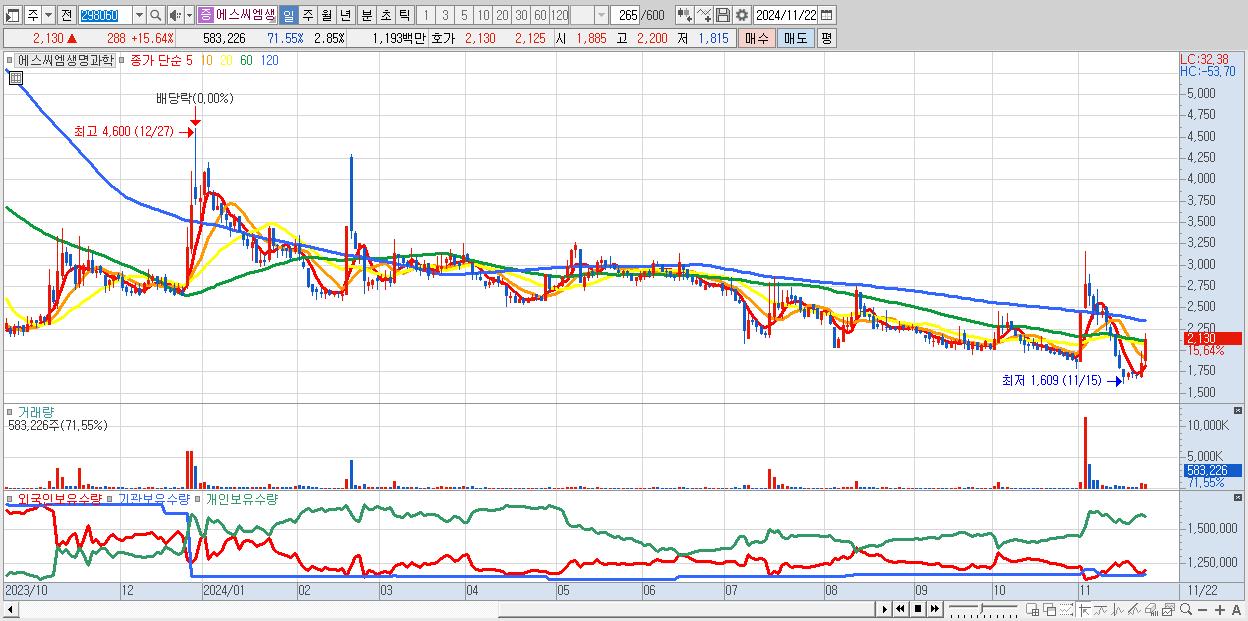Choose interval 3 button

tap(445, 15)
